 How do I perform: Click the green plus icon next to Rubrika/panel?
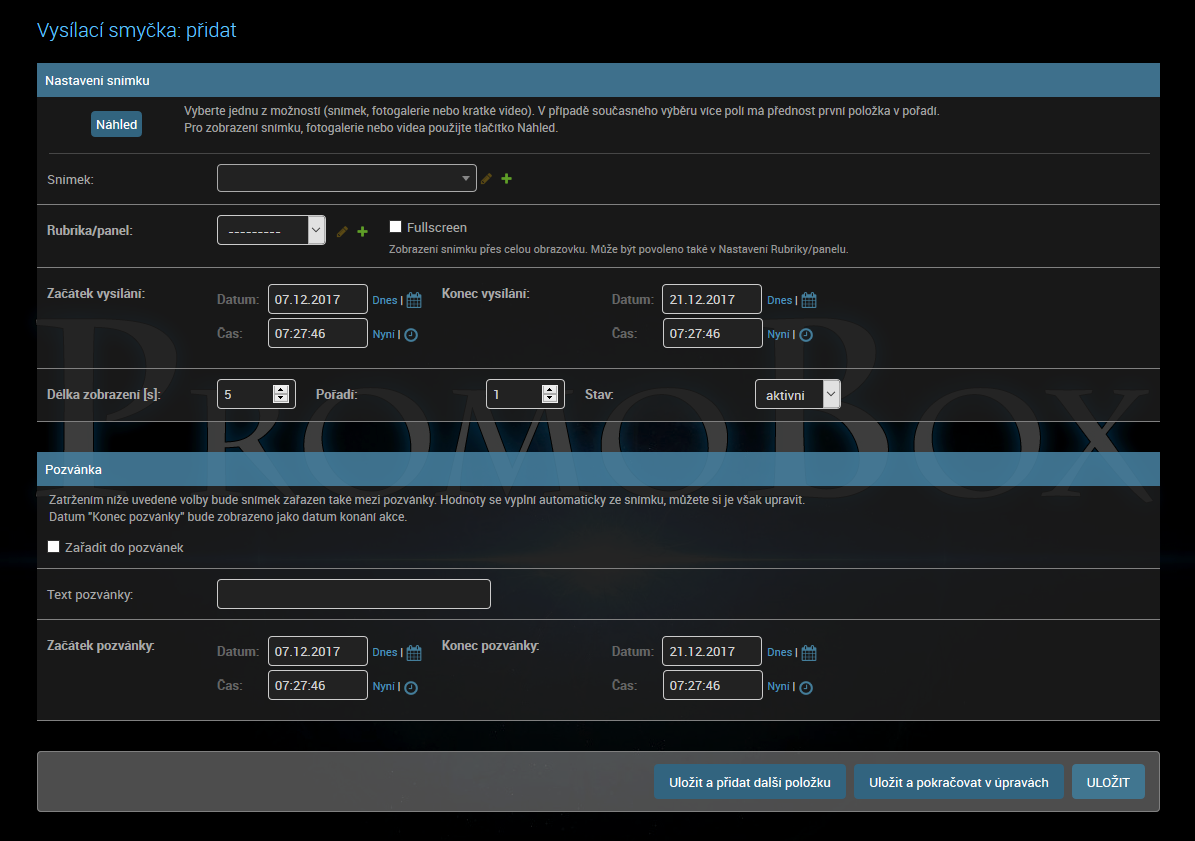(x=362, y=232)
